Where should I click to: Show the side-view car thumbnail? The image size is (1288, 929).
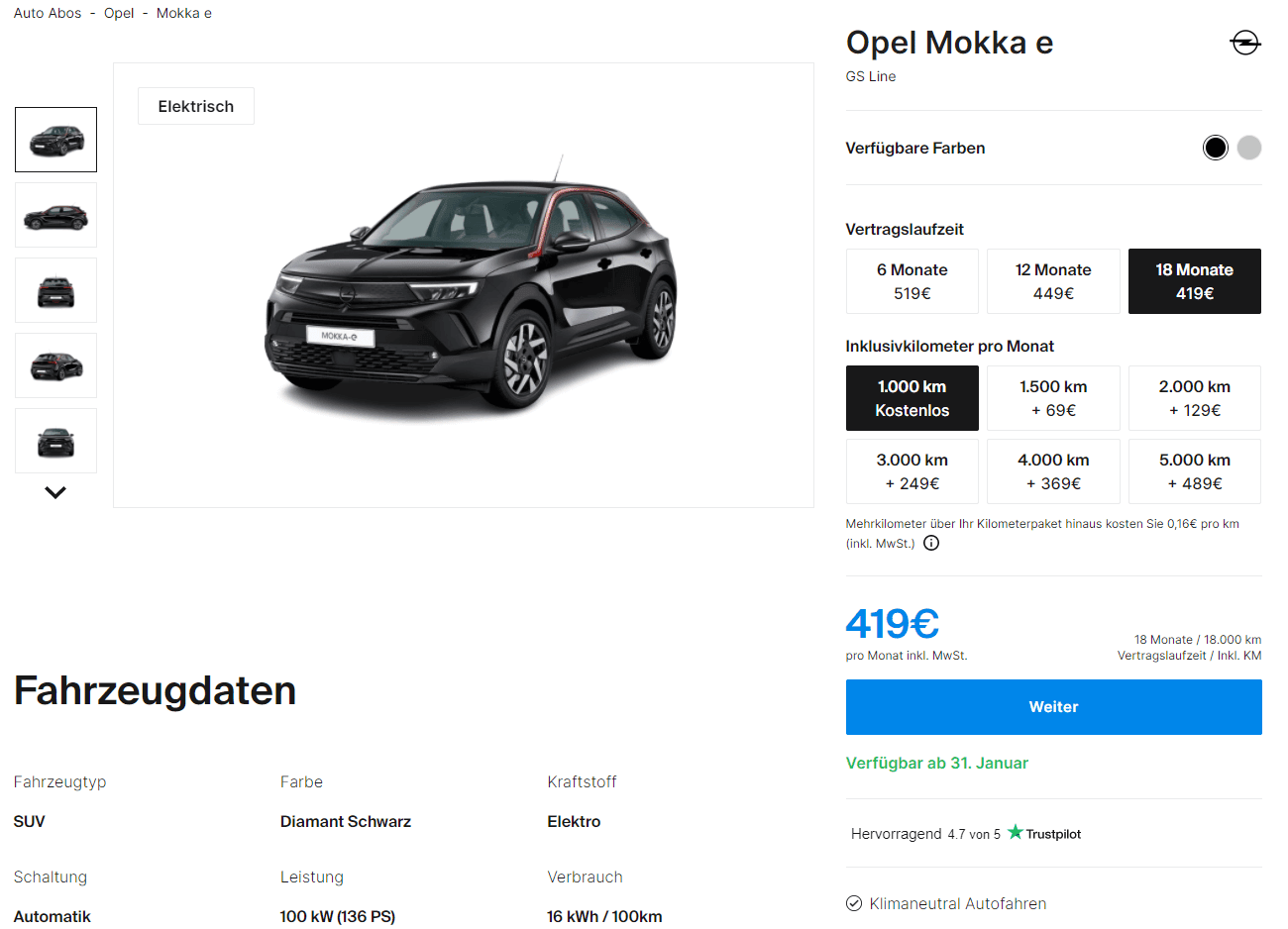point(55,215)
